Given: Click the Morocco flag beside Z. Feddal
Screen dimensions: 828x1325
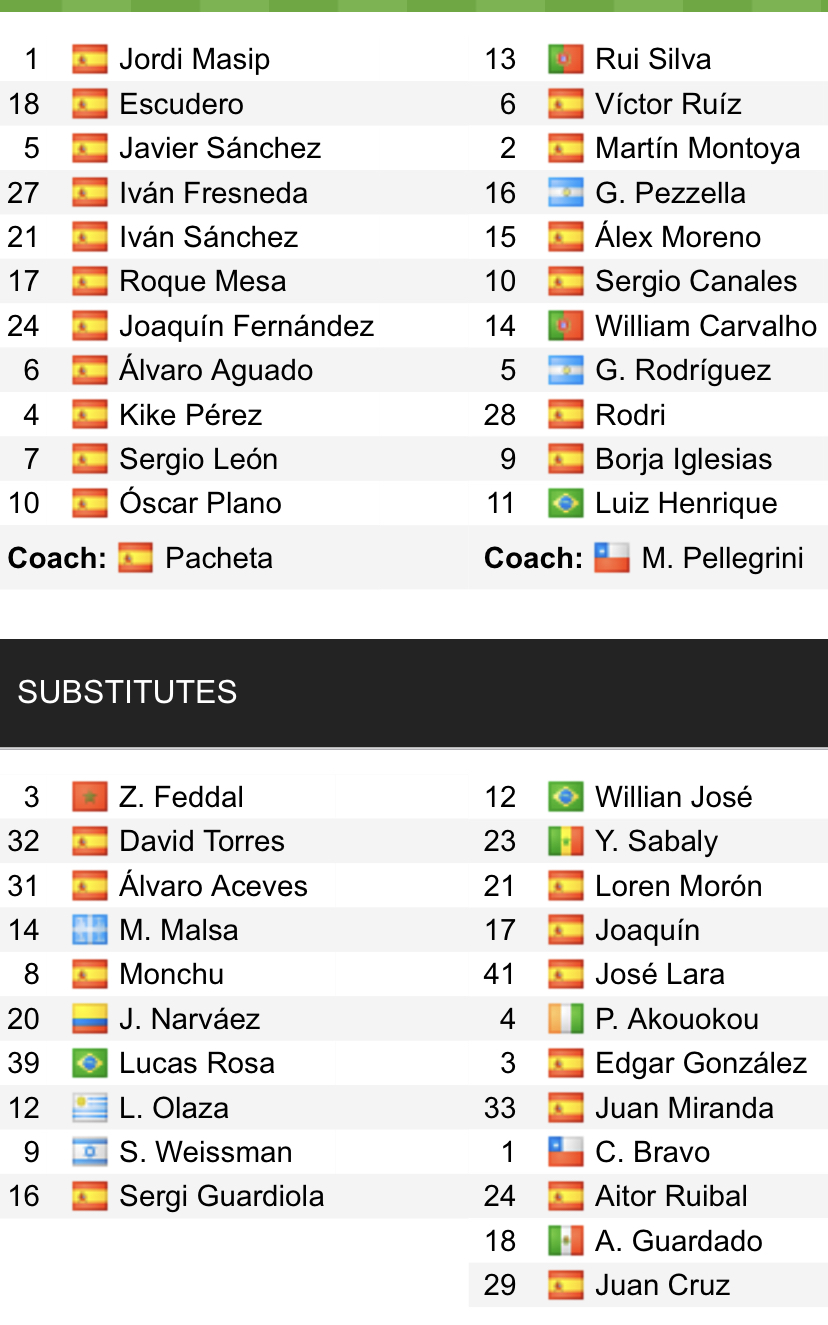Looking at the screenshot, I should coord(90,797).
